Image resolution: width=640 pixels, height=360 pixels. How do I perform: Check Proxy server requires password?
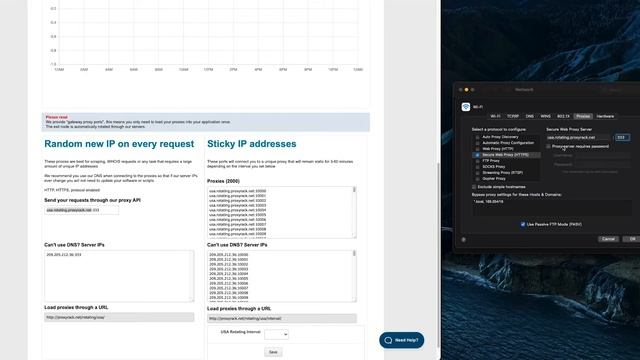click(549, 146)
